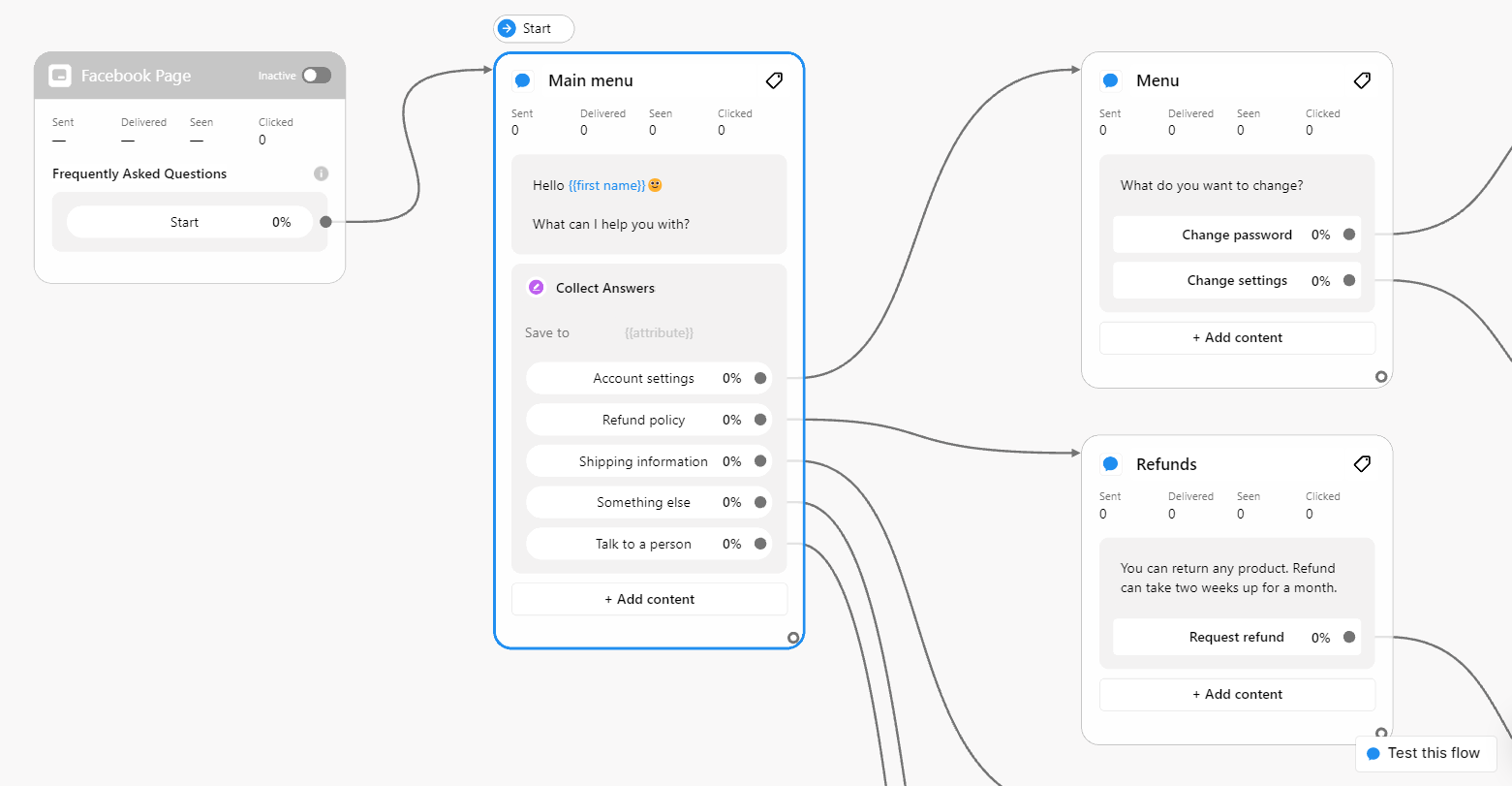Image resolution: width=1512 pixels, height=786 pixels.
Task: Click the Messenger icon on Test this flow
Action: [x=1373, y=753]
